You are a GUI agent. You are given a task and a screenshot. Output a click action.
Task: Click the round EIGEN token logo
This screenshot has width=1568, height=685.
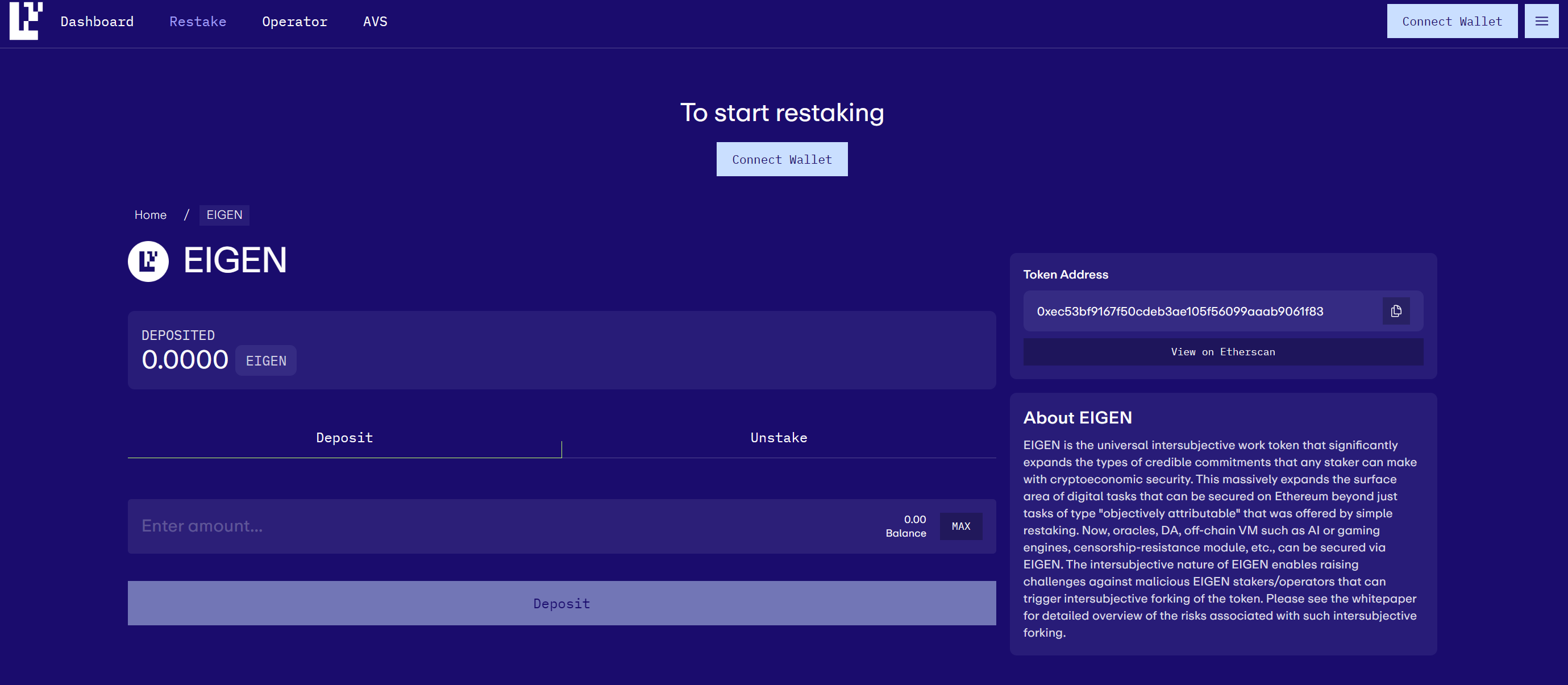pos(148,261)
